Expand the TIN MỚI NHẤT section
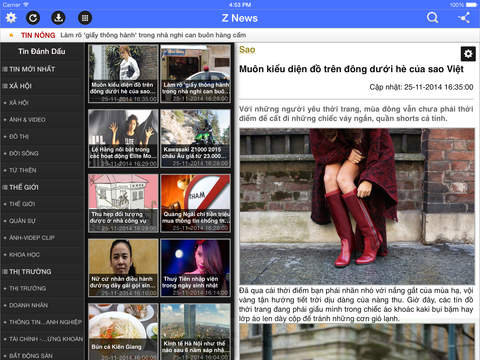The width and height of the screenshot is (480, 360). click(x=42, y=69)
